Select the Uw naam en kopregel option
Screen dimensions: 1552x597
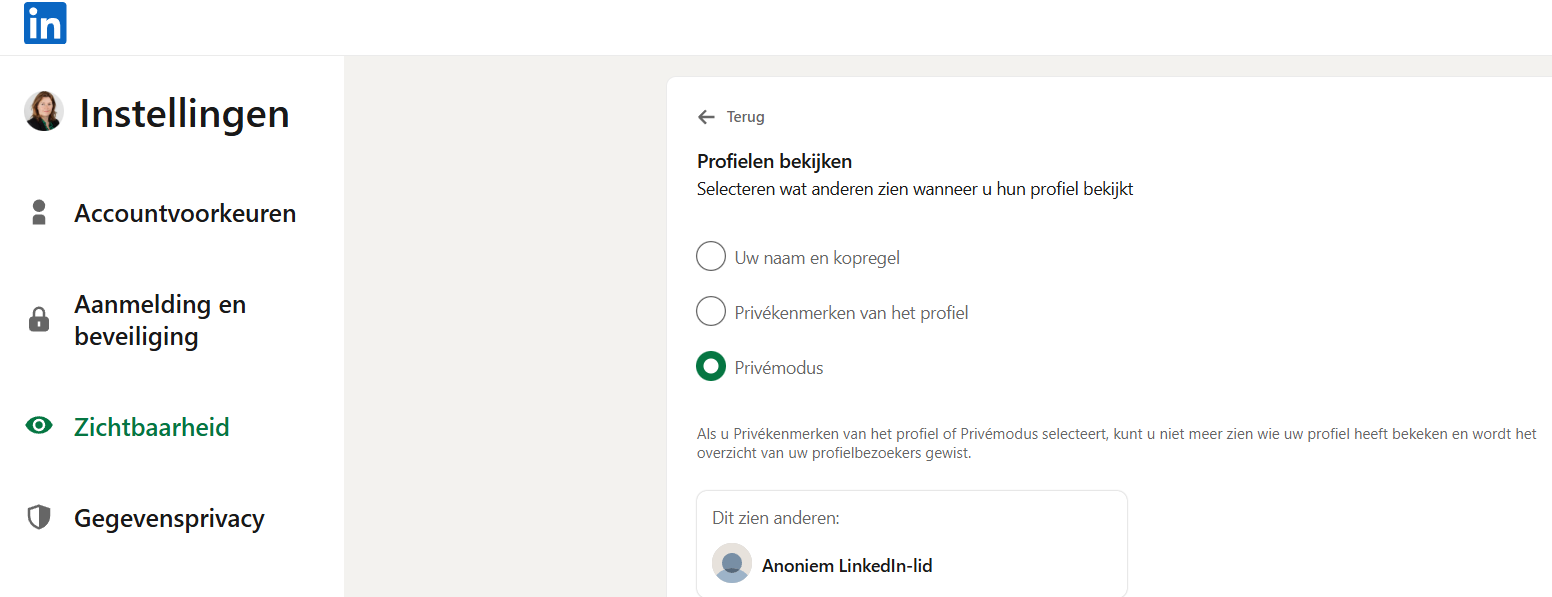pyautogui.click(x=710, y=256)
